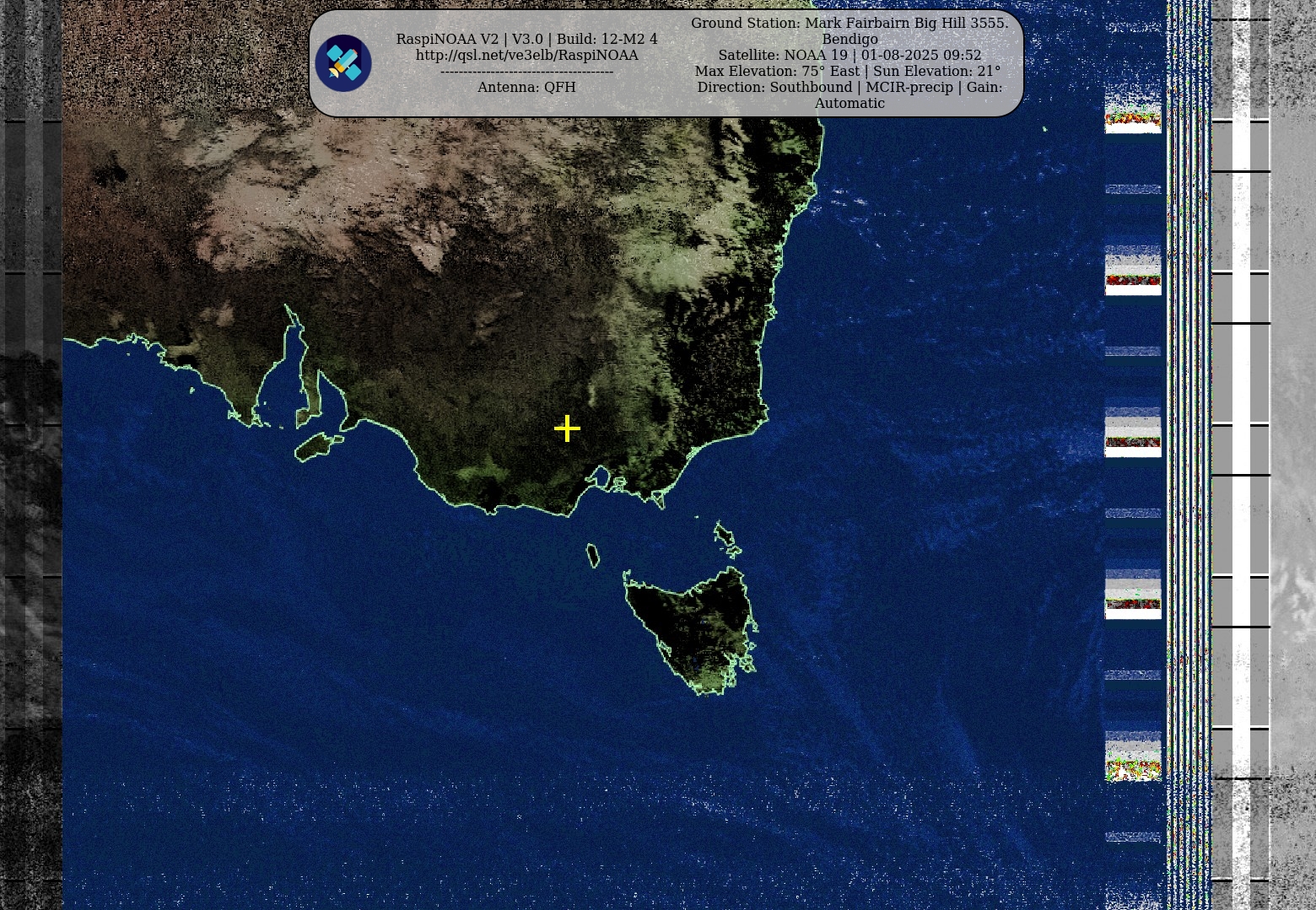Click the 'Ground Station: Mark Fairbairn Big Hill 3555.' text

[x=849, y=23]
